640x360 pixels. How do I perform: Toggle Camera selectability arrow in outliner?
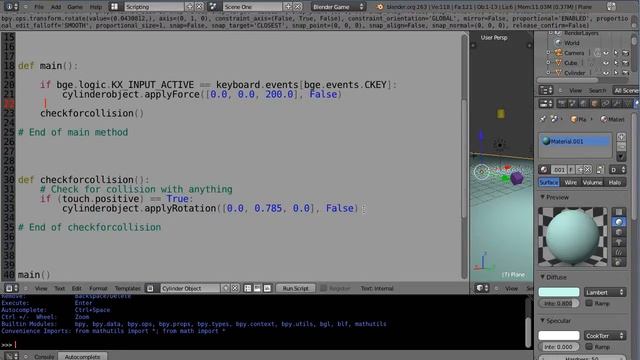(616, 53)
